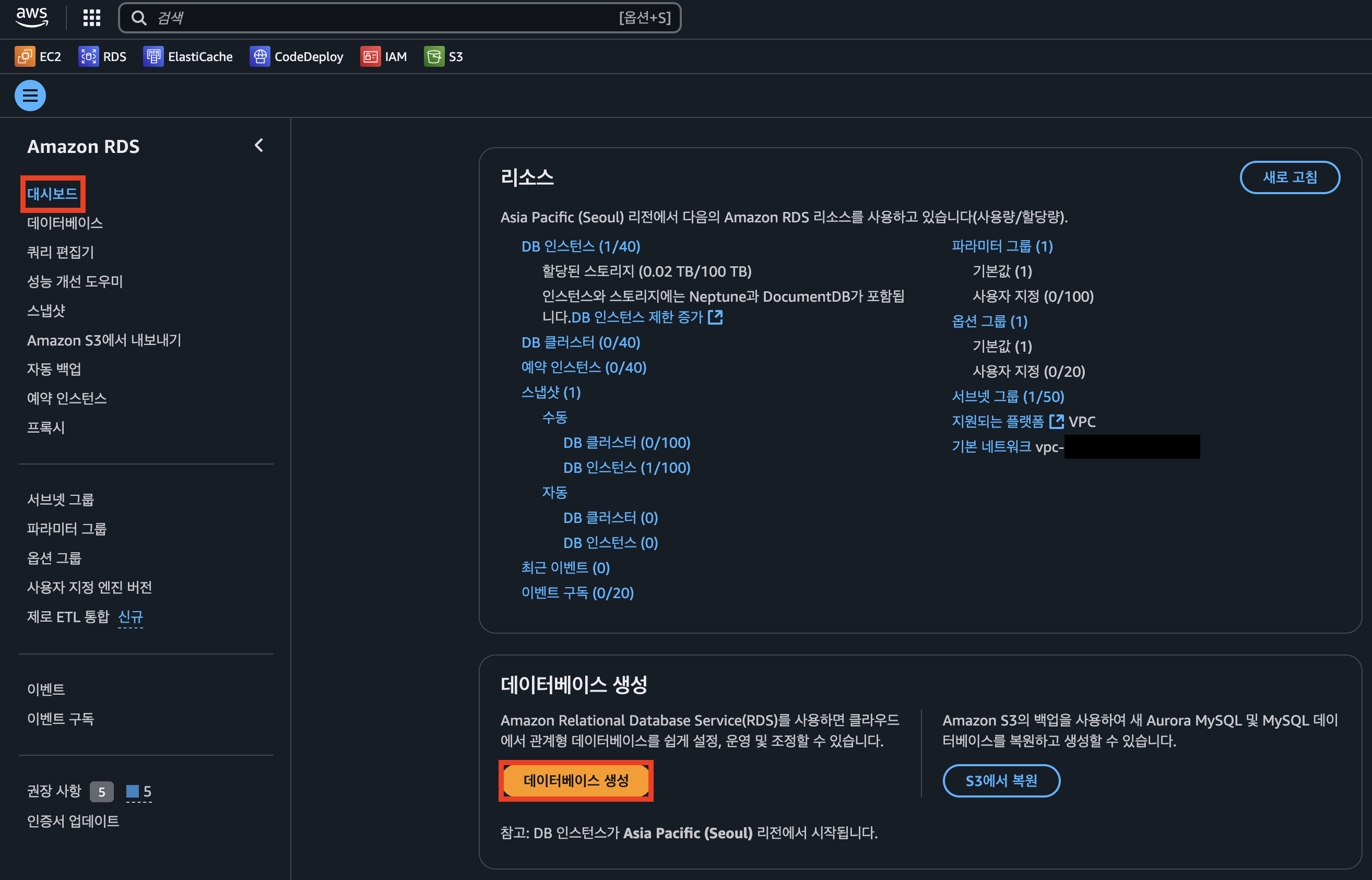This screenshot has height=880, width=1372.
Task: Open the IAM service shortcut
Action: tap(384, 56)
